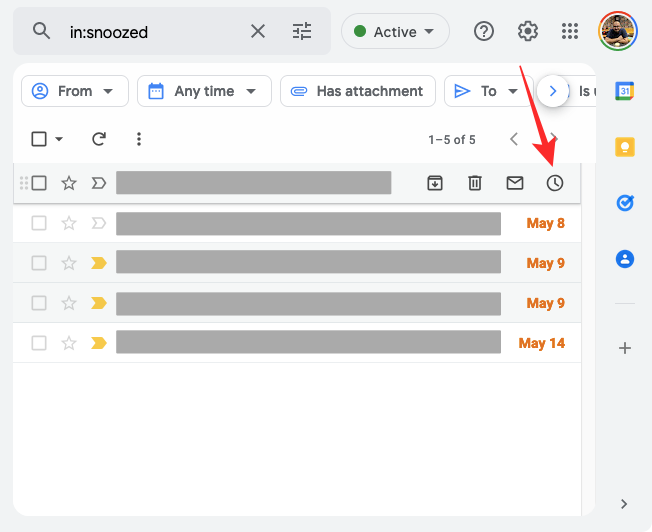Screen dimensions: 652x532
Task: Expand the Any time filter dropdown
Action: coord(204,91)
